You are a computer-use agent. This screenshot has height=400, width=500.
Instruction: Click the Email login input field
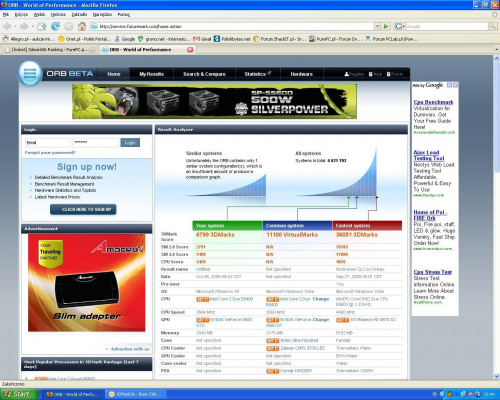(48, 143)
